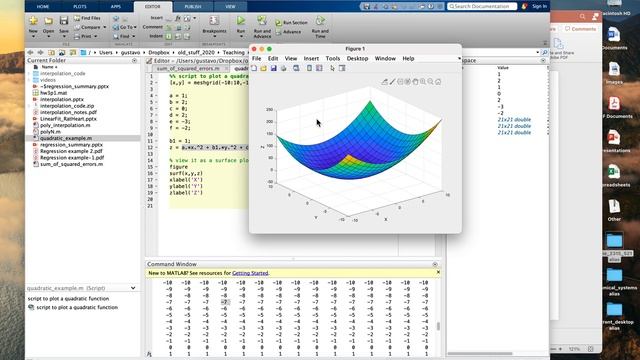Click the New file icon
This screenshot has height=360, width=640.
[x=33, y=20]
